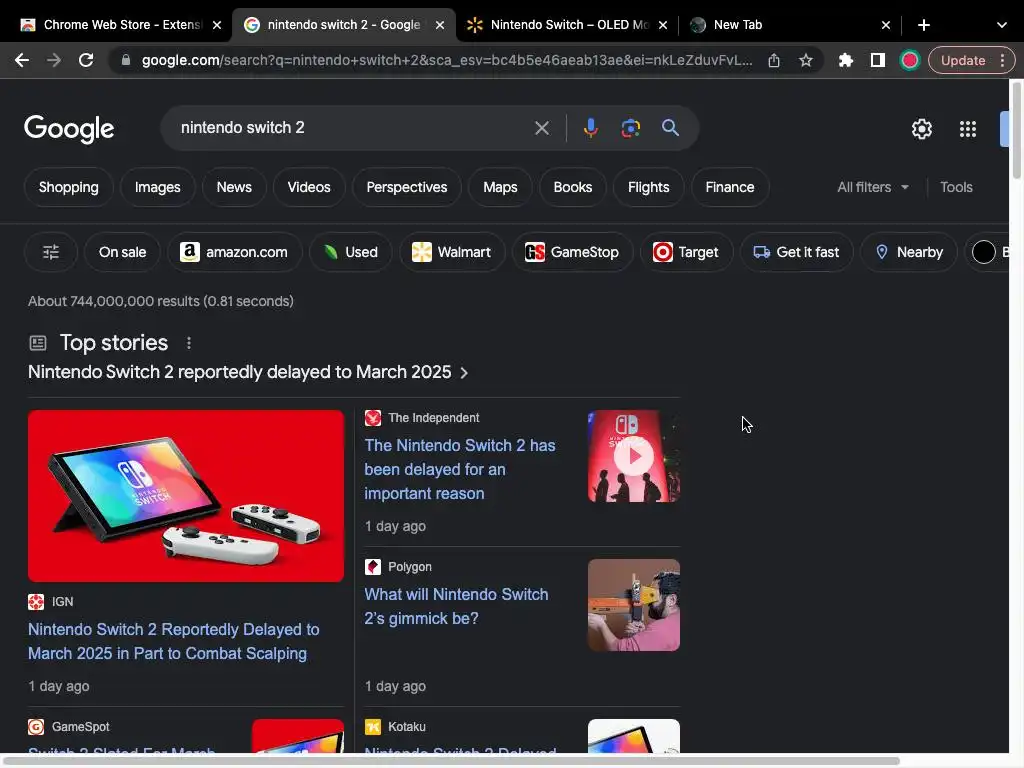This screenshot has height=768, width=1024.
Task: Click the browser forward arrow
Action: (x=54, y=60)
